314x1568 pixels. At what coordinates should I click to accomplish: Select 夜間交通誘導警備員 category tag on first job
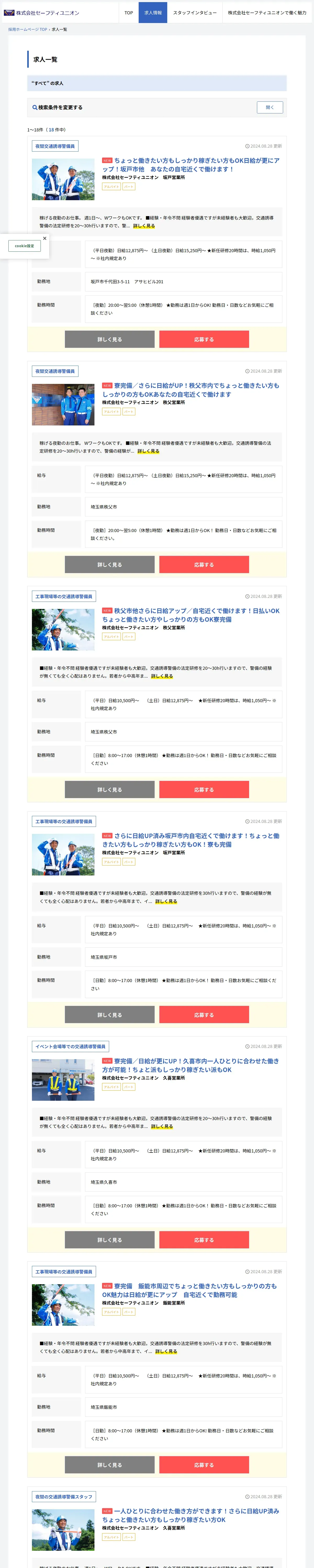(x=55, y=146)
